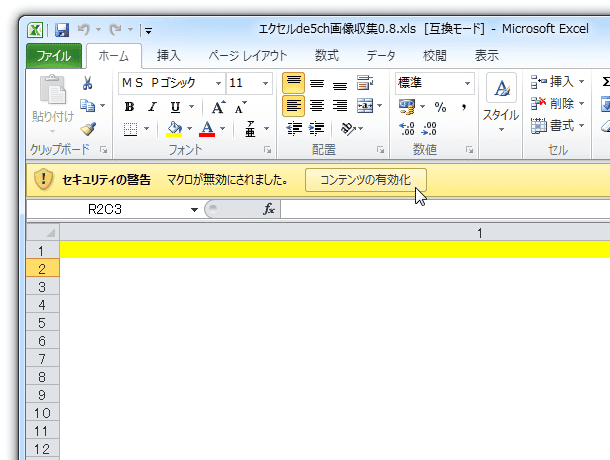Click the text orientation icon
Screen dimensions: 610x460
348,128
